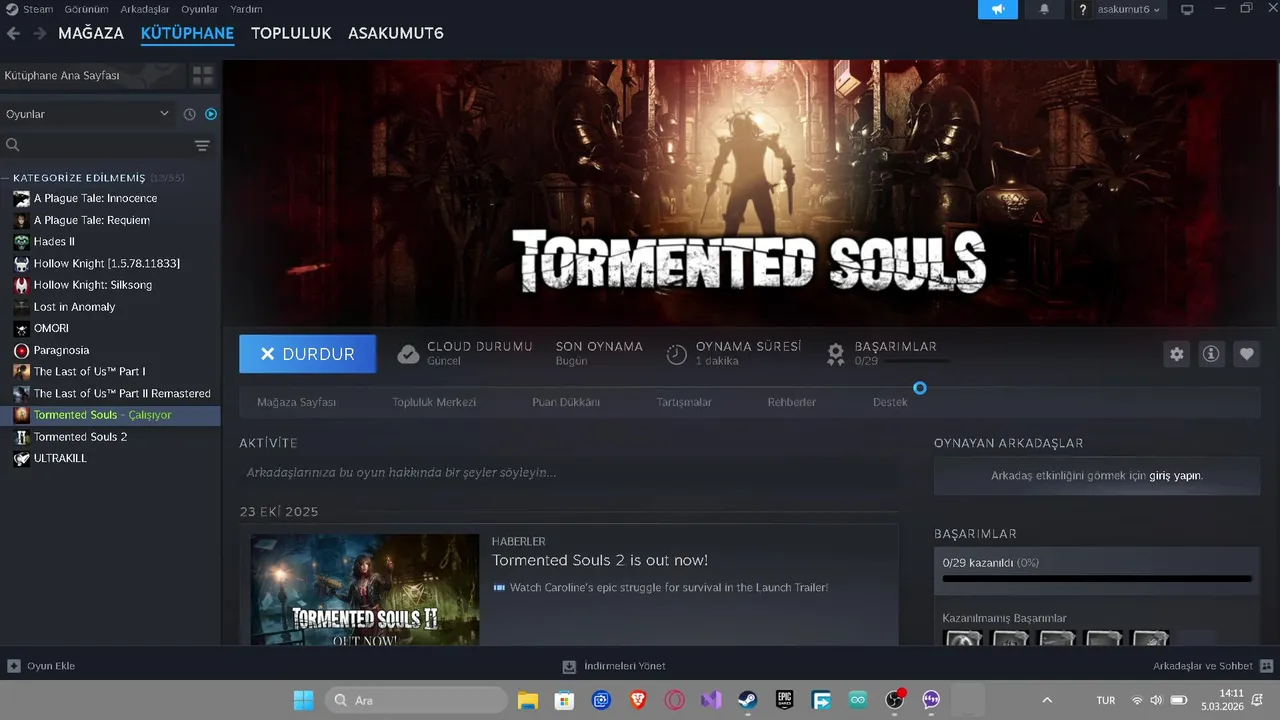Go to the MAĞAZA tab

pyautogui.click(x=91, y=33)
